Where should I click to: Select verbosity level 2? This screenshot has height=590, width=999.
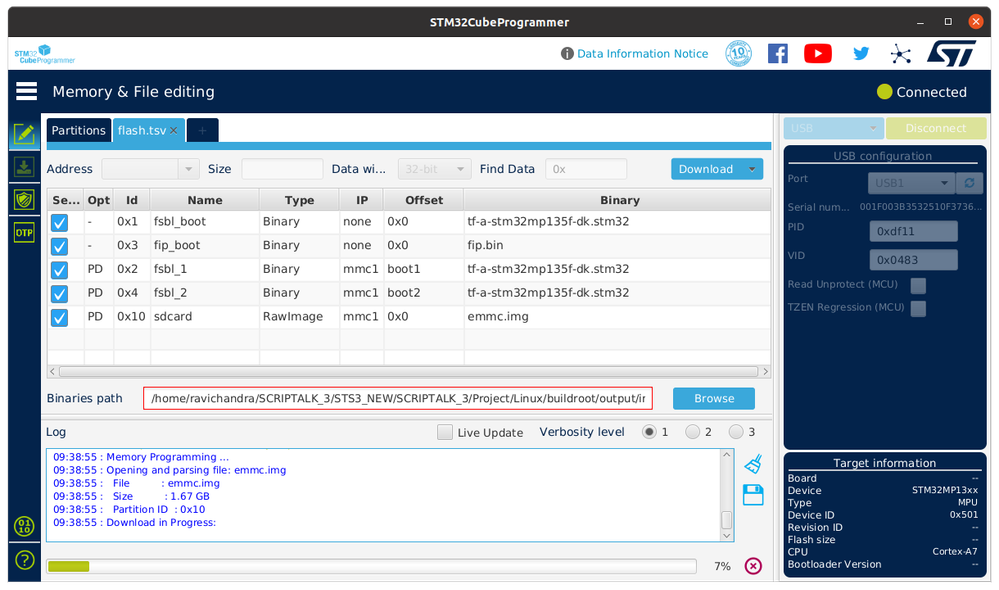pyautogui.click(x=692, y=432)
